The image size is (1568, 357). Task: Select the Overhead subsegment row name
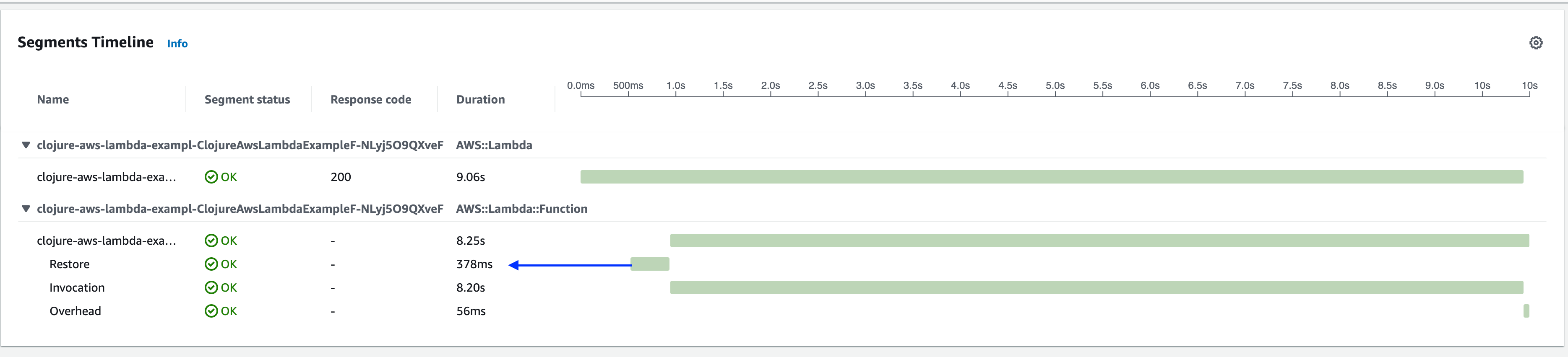[x=75, y=311]
